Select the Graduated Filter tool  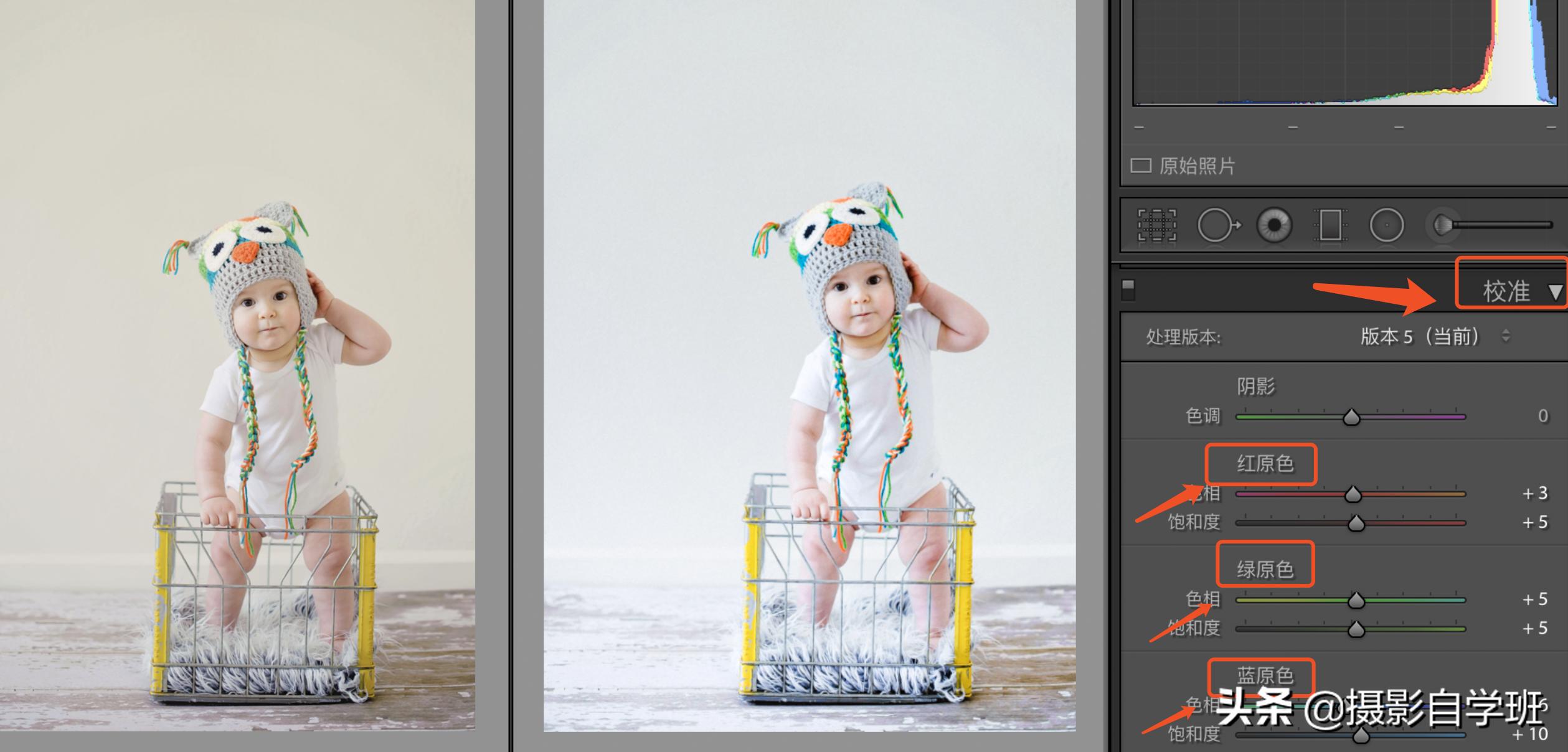point(1330,225)
